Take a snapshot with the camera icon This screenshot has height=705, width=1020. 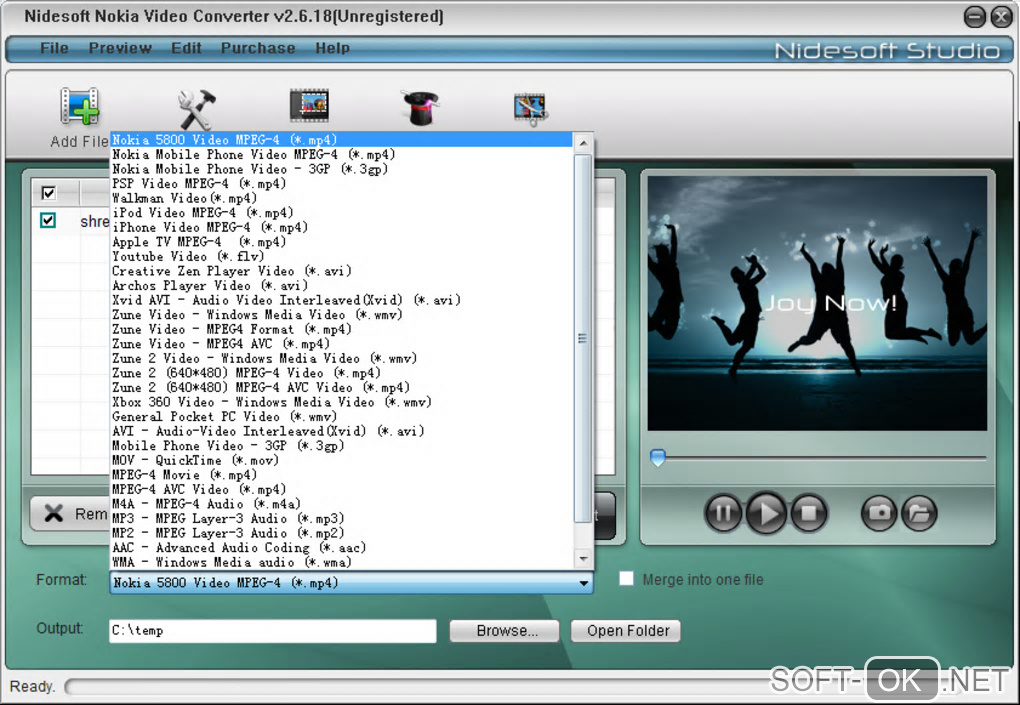coord(879,513)
